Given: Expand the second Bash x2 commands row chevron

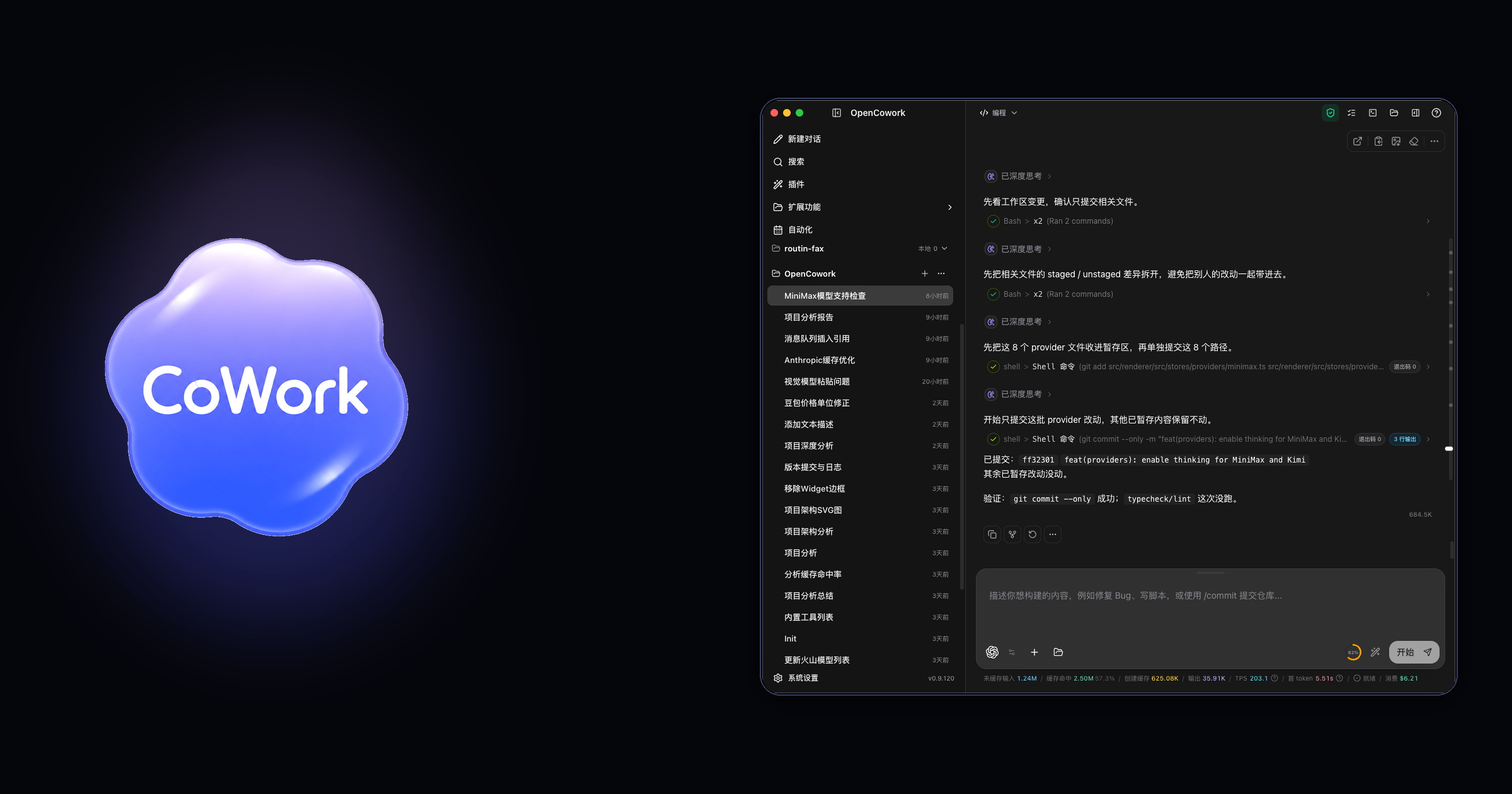Looking at the screenshot, I should coord(1428,294).
